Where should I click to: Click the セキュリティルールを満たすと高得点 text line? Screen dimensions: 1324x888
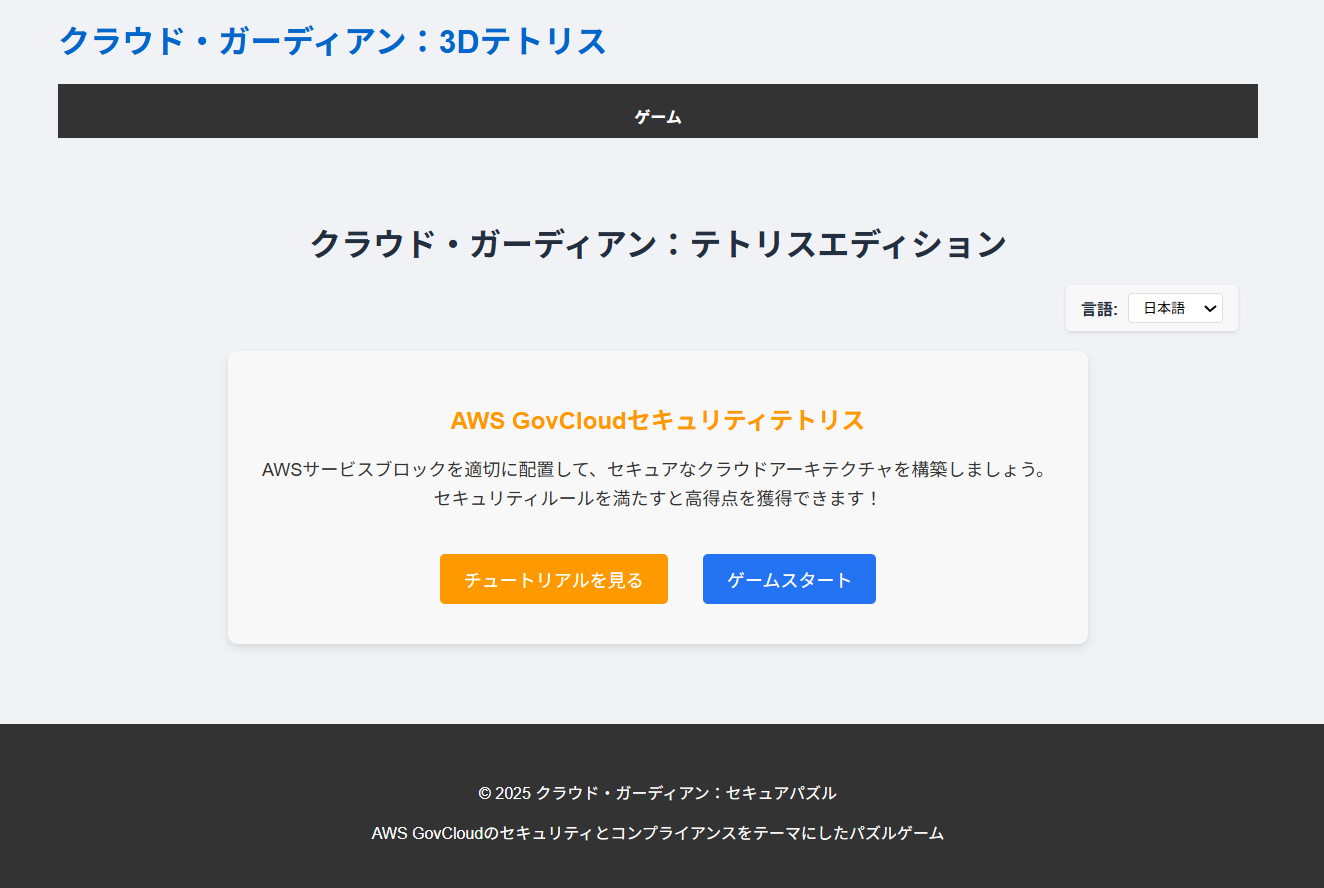658,497
